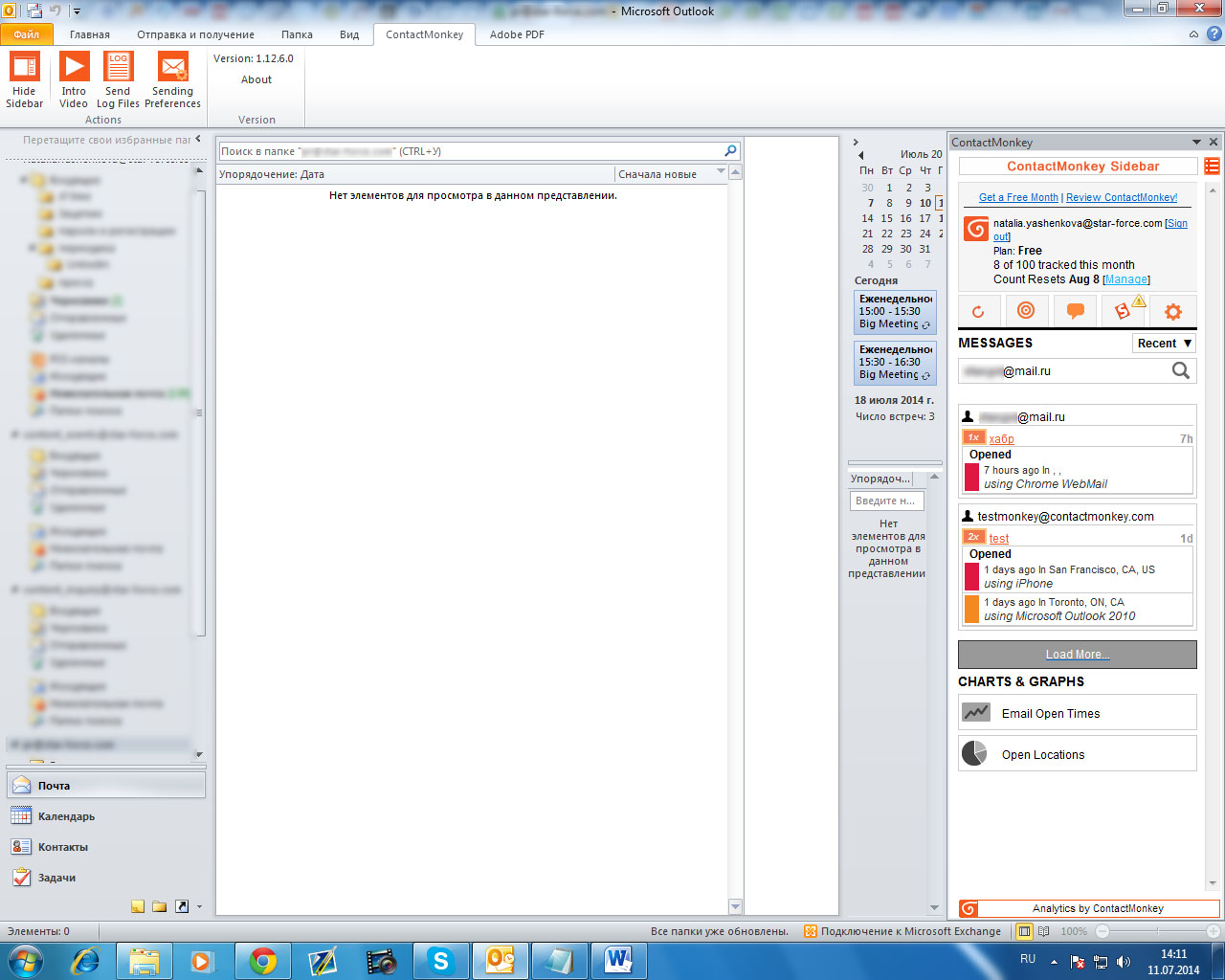Open Internet Explorer from the taskbar
Image resolution: width=1225 pixels, height=980 pixels.
(86, 960)
